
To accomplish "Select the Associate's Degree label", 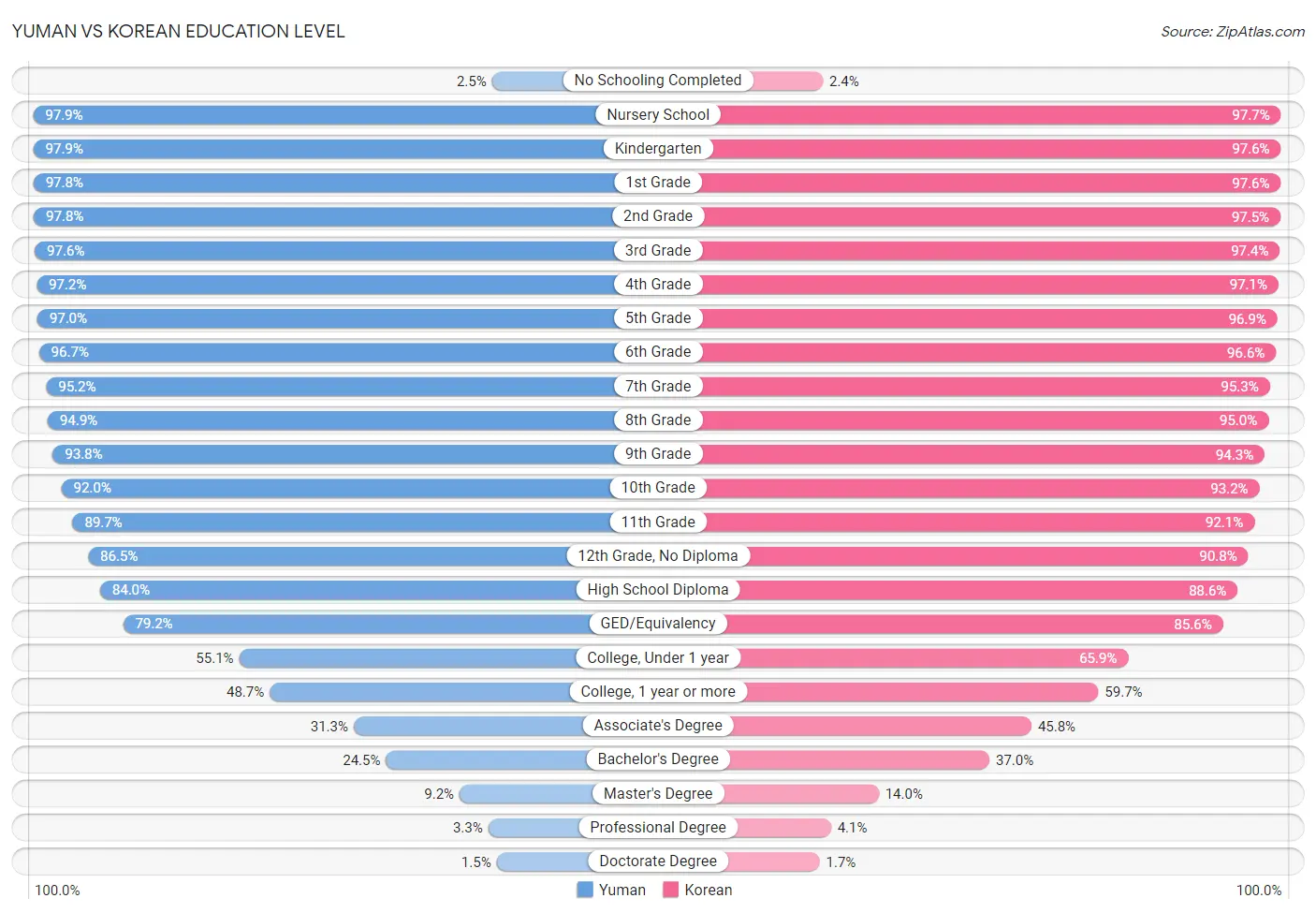I will (658, 726).
